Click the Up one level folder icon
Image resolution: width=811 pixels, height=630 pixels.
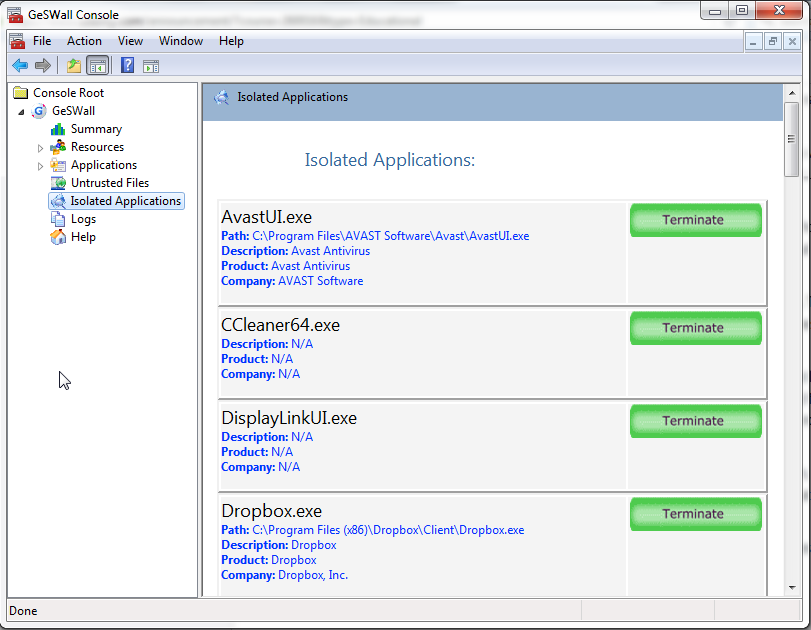pos(74,66)
